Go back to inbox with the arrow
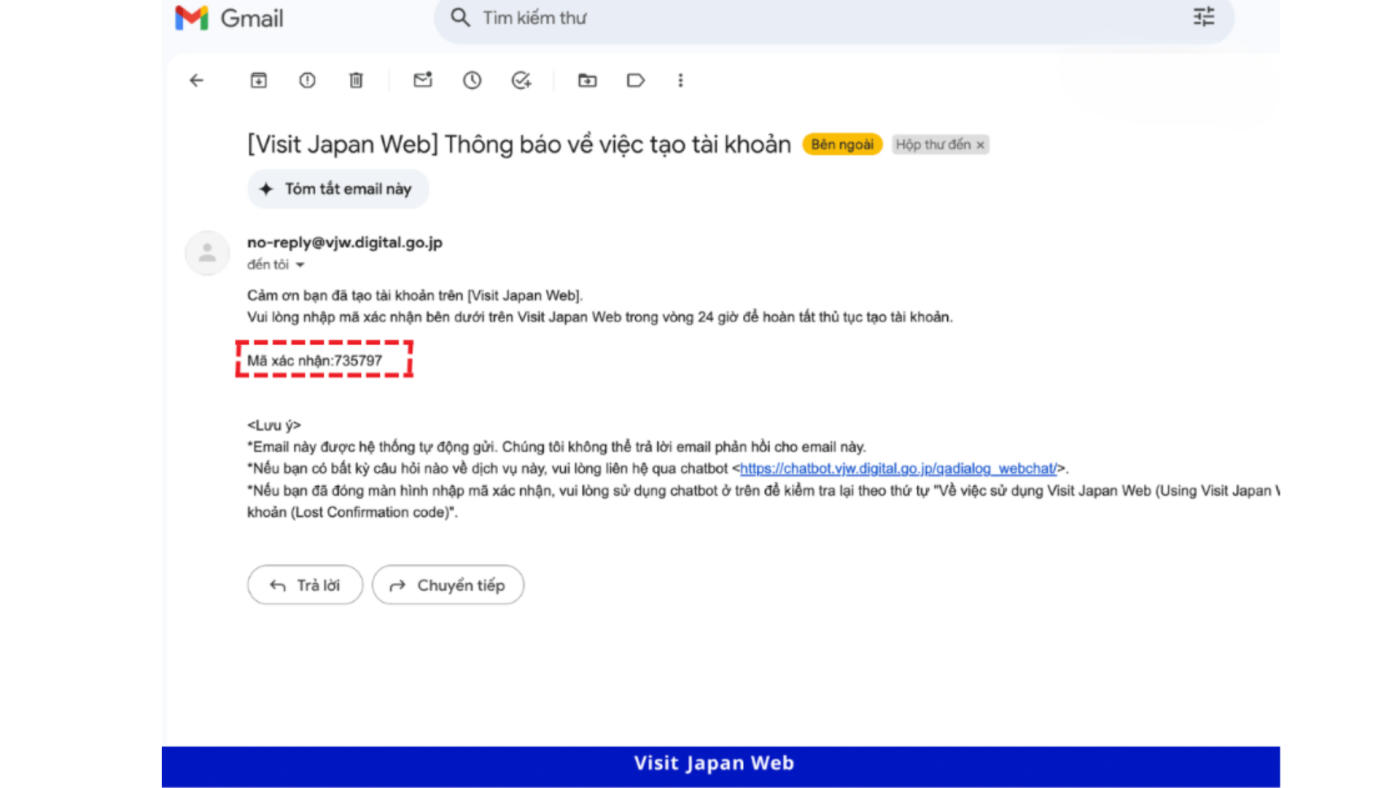The height and width of the screenshot is (788, 1400). coord(196,81)
